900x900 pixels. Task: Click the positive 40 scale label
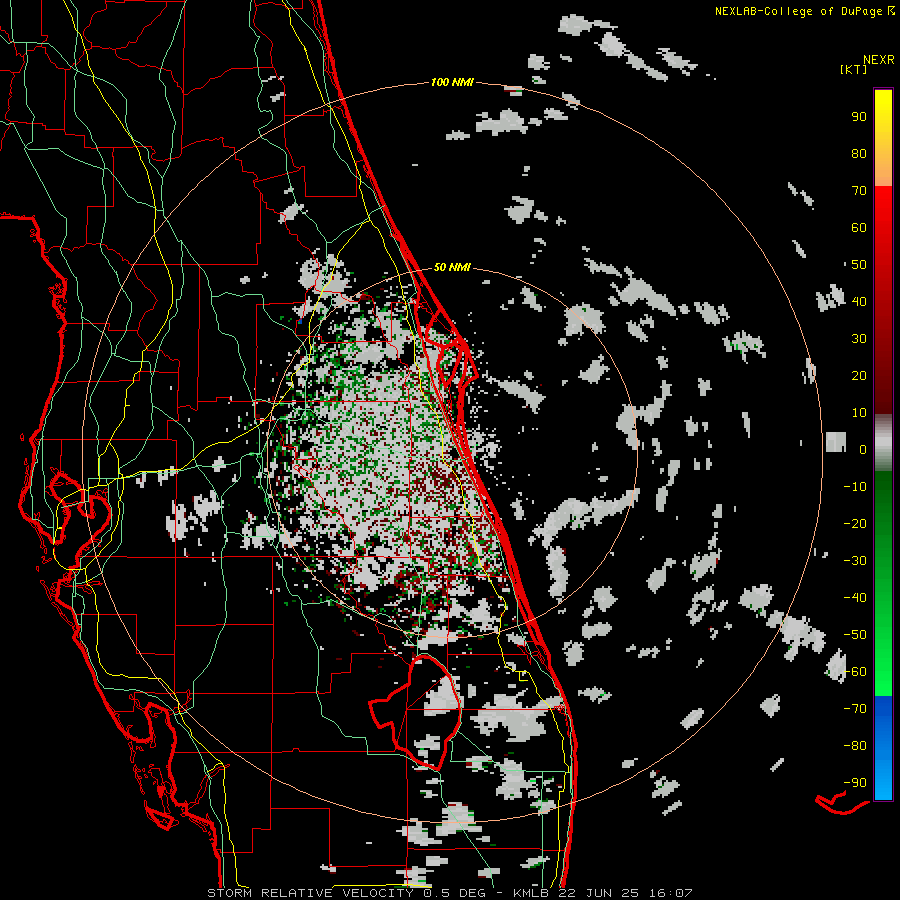pyautogui.click(x=859, y=302)
